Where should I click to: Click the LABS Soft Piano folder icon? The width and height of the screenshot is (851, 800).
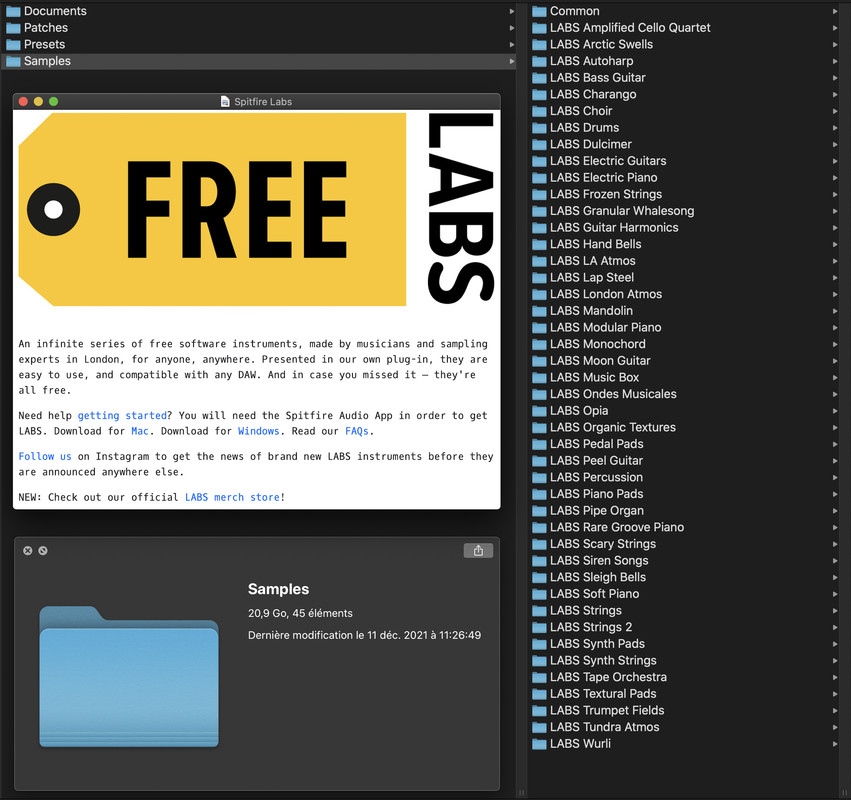pyautogui.click(x=539, y=594)
